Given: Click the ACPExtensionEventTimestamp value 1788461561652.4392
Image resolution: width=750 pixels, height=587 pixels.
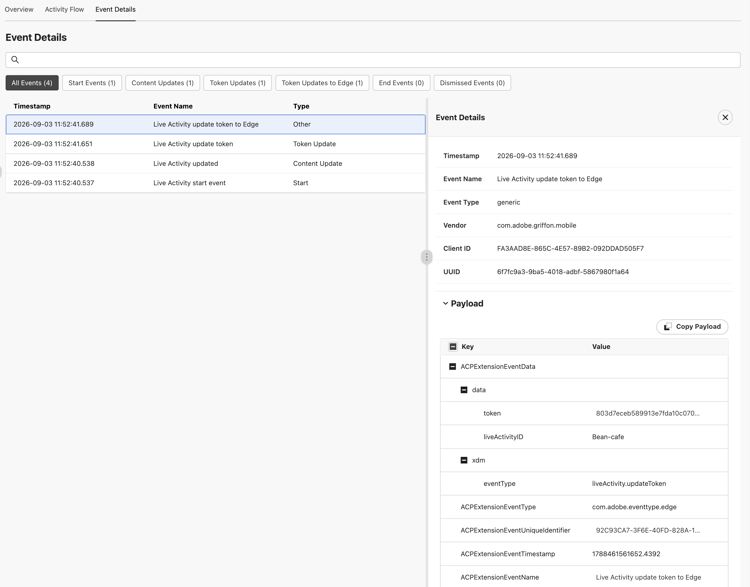Looking at the screenshot, I should pos(626,554).
